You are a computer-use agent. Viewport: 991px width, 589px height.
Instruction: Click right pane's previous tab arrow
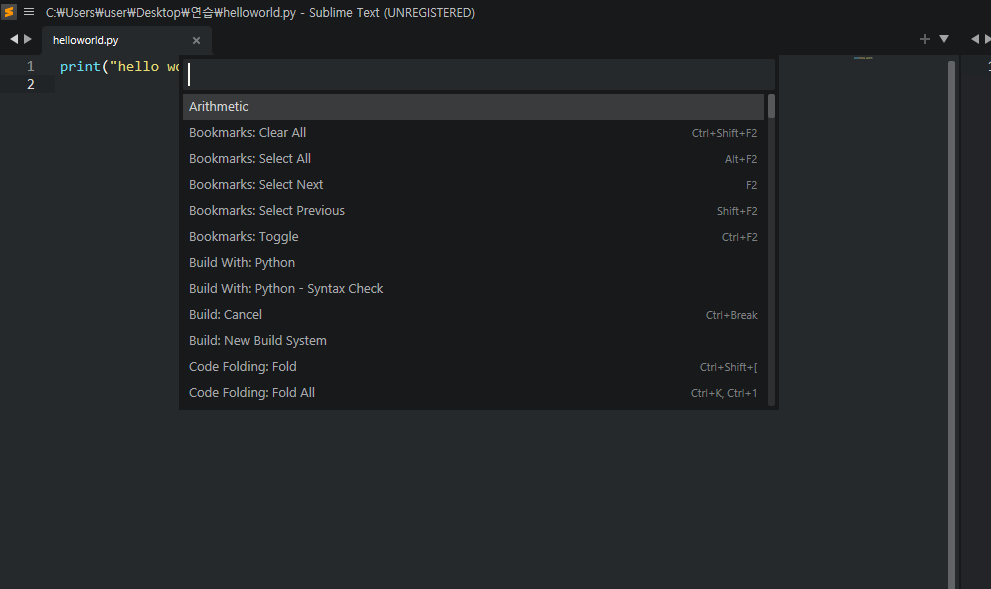(975, 39)
